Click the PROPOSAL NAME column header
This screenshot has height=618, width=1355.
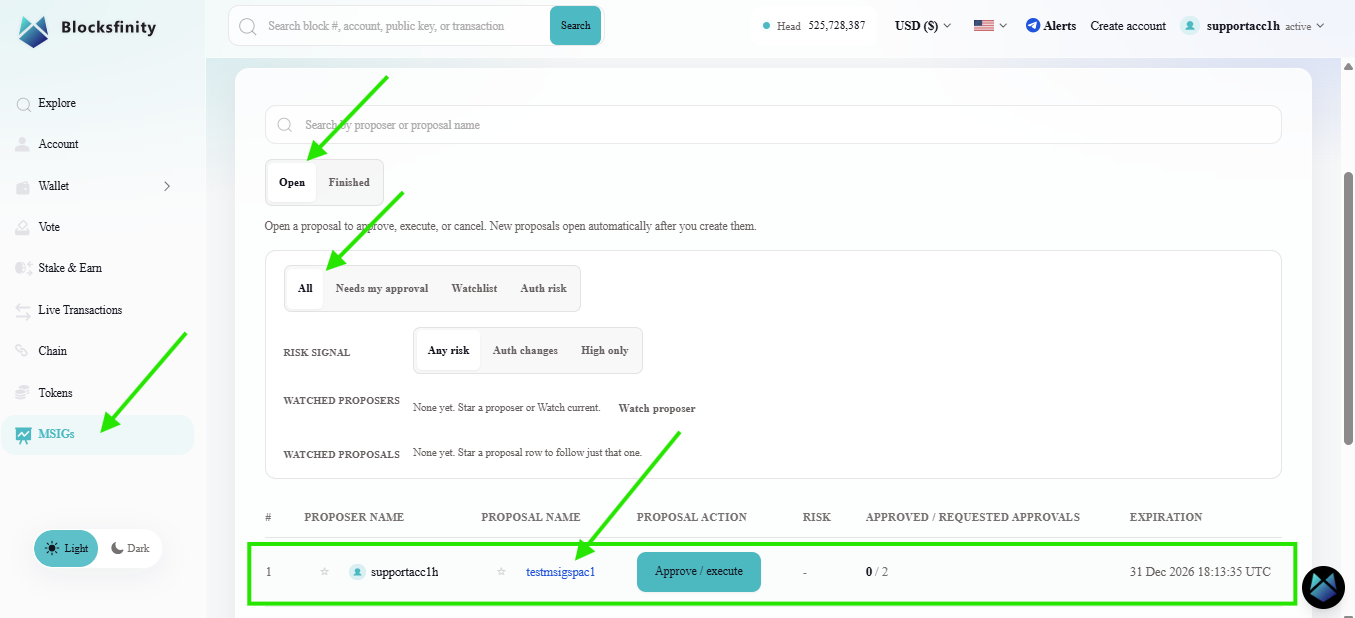[x=531, y=517]
